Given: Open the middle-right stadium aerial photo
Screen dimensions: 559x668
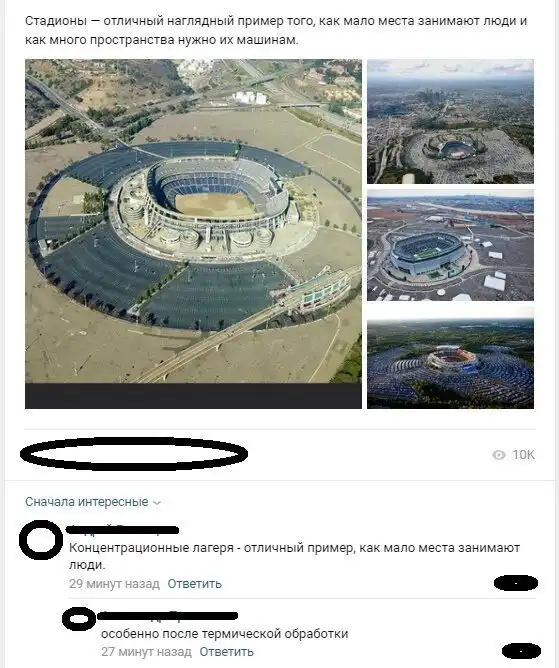Looking at the screenshot, I should (450, 245).
